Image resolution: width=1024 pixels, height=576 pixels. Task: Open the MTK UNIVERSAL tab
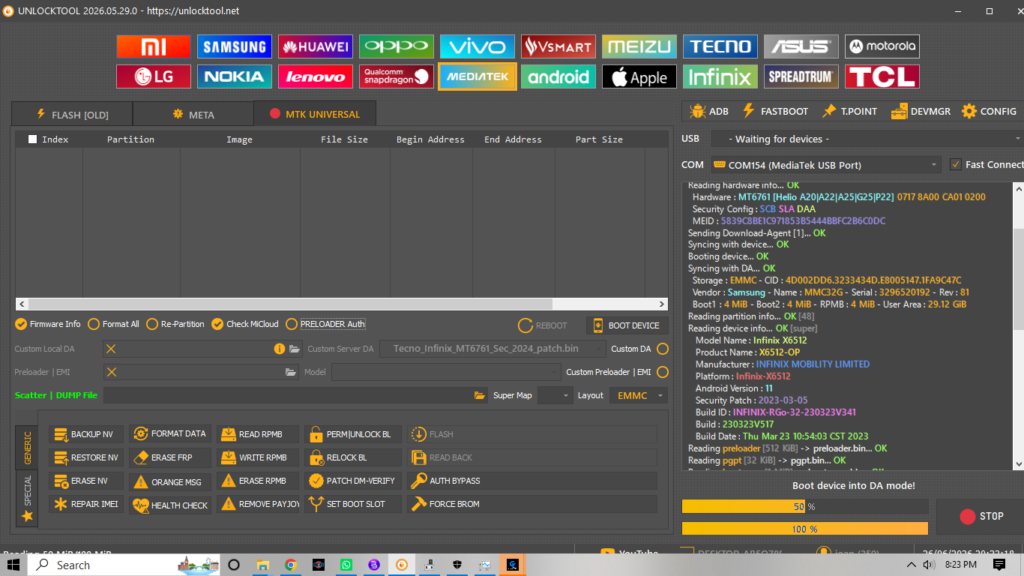point(315,114)
